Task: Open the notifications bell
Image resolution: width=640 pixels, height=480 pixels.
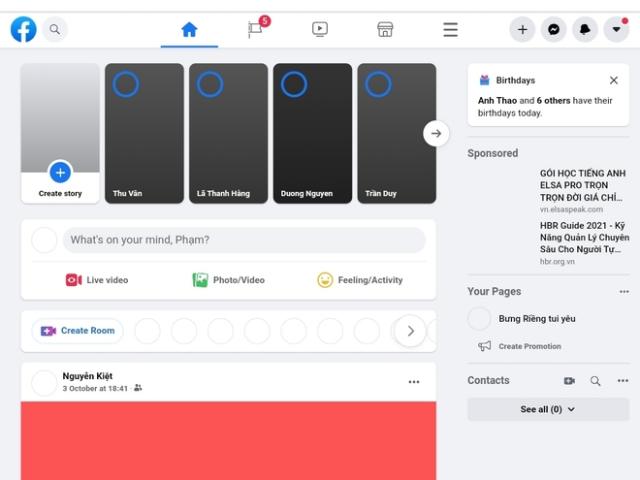Action: pyautogui.click(x=585, y=29)
